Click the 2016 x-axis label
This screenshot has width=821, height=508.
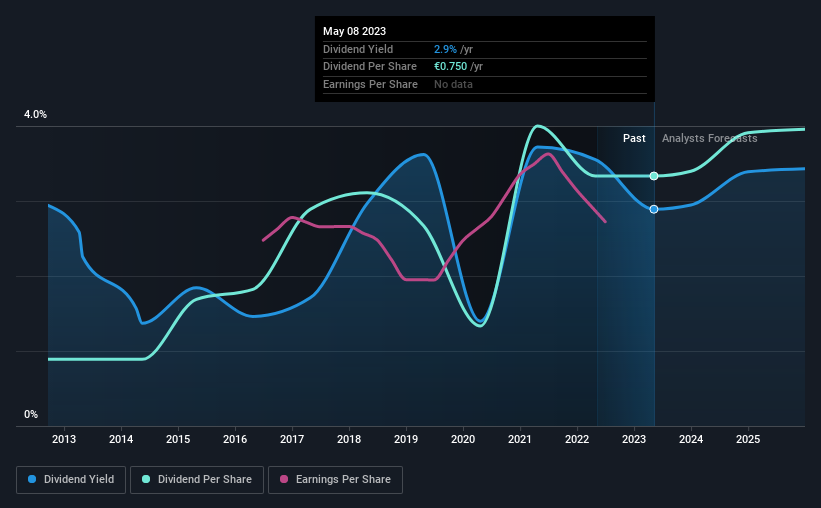[235, 439]
